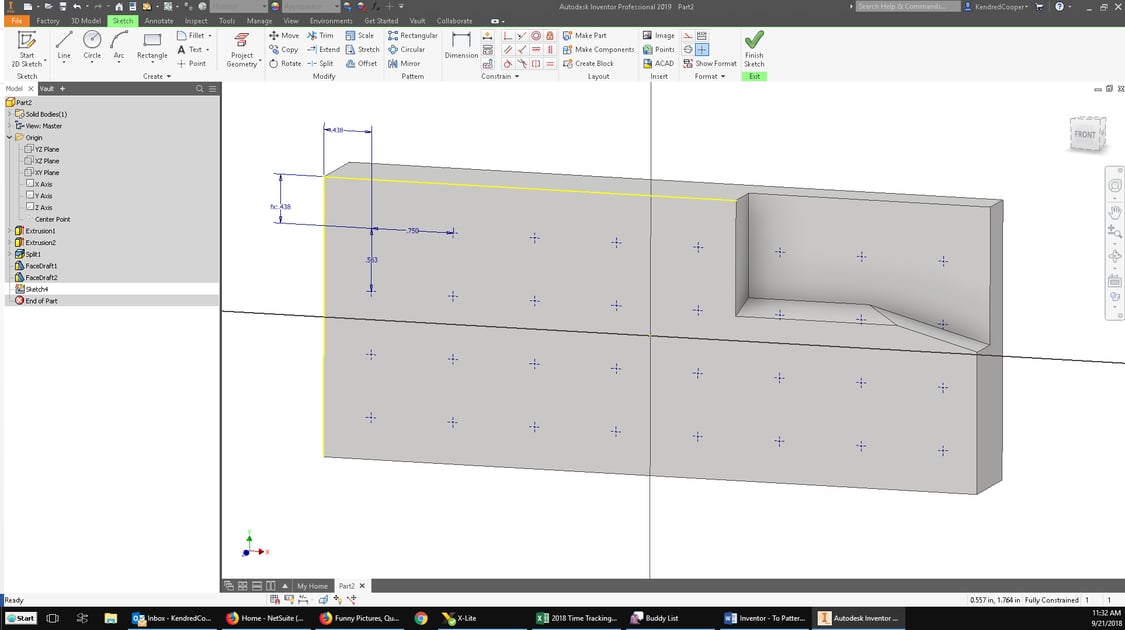Switch to the 3D Model ribbon tab
Viewport: 1125px width, 630px height.
[85, 20]
